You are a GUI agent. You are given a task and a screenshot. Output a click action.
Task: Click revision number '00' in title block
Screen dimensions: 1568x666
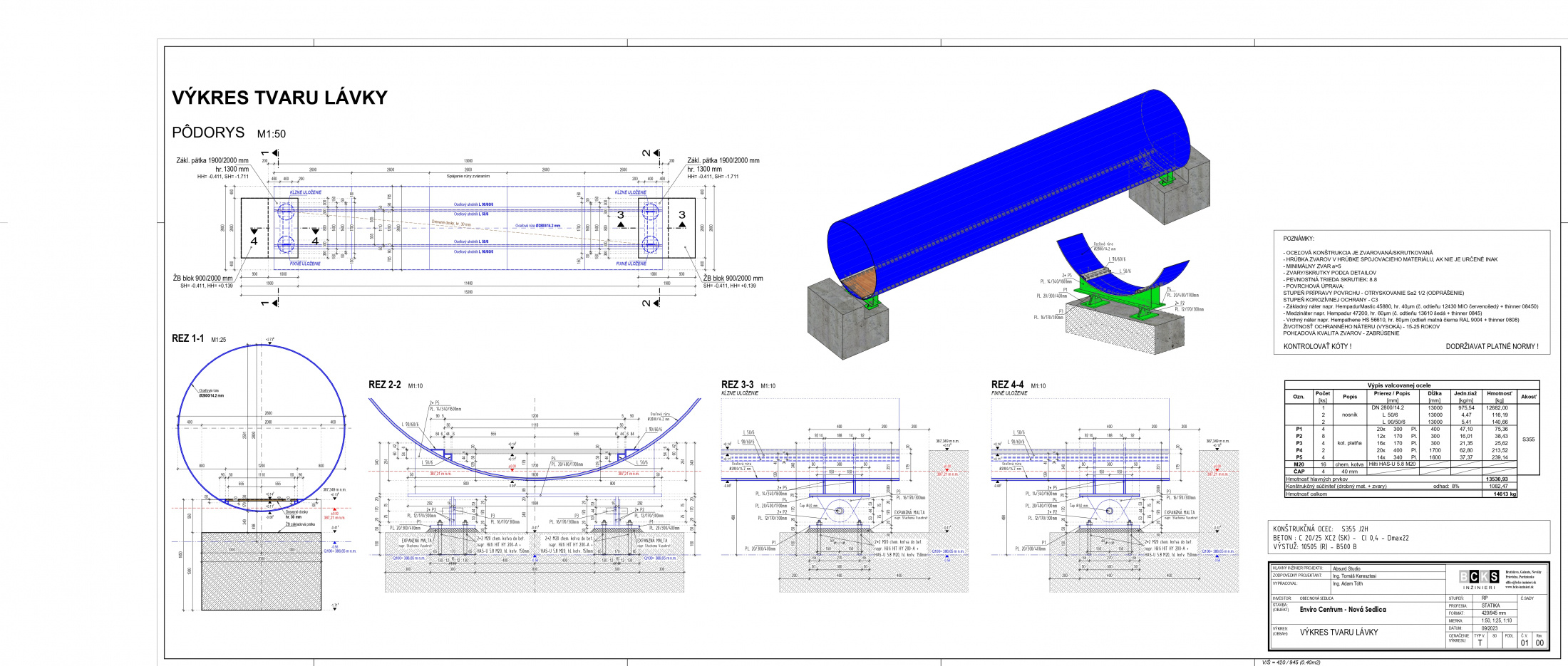[x=1539, y=643]
